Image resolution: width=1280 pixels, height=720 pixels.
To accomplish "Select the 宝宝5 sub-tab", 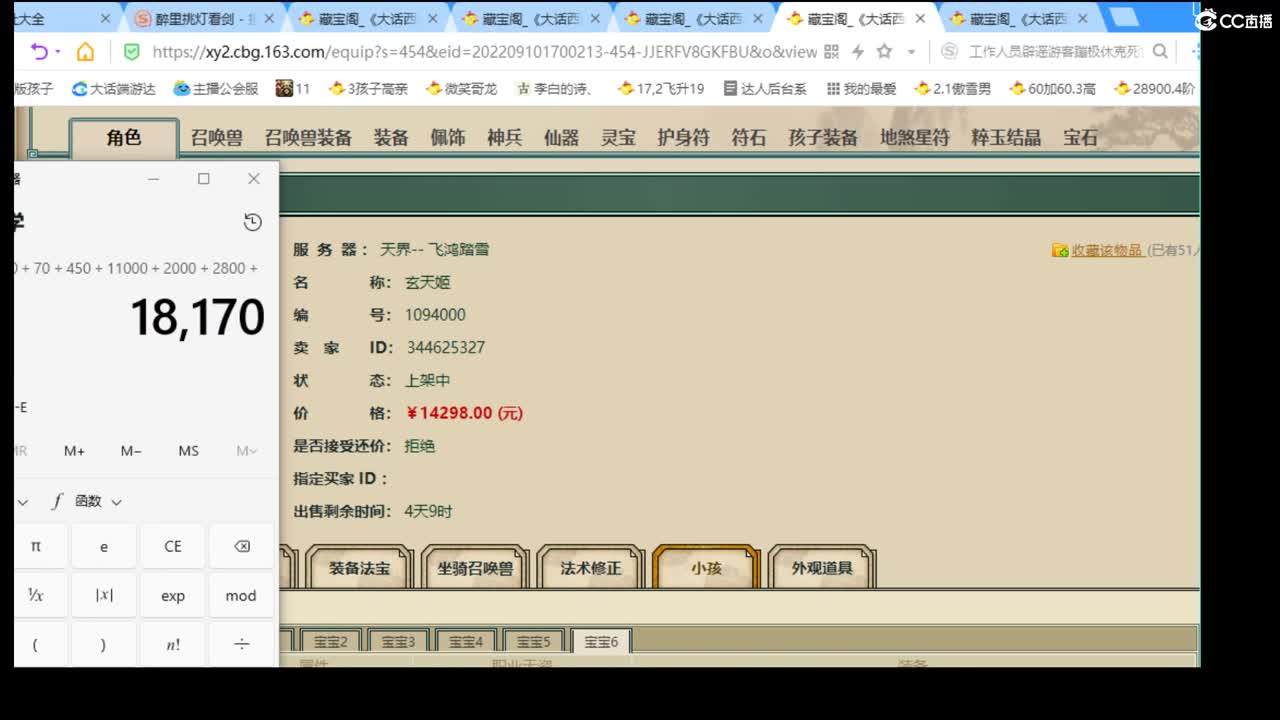I will pos(534,641).
